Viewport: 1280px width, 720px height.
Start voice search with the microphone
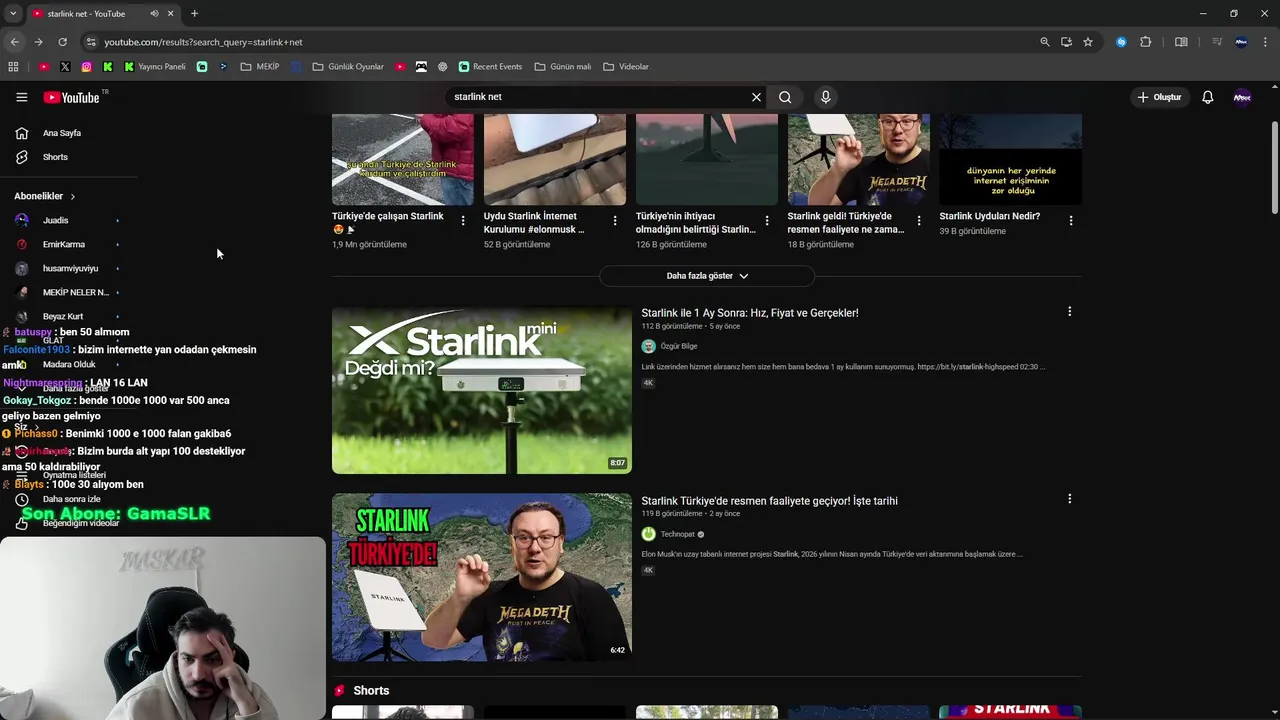click(825, 97)
